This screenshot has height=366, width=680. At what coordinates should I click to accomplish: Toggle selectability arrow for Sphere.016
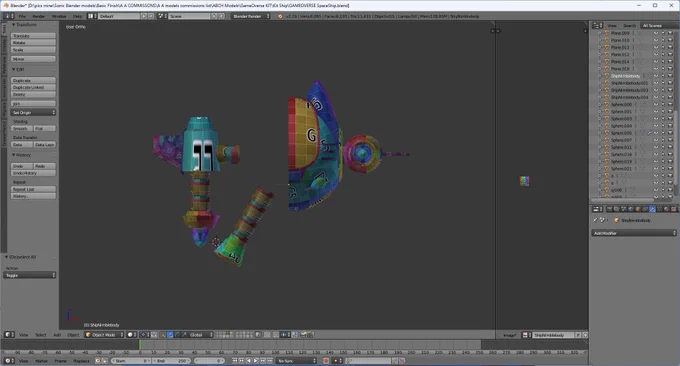663,154
